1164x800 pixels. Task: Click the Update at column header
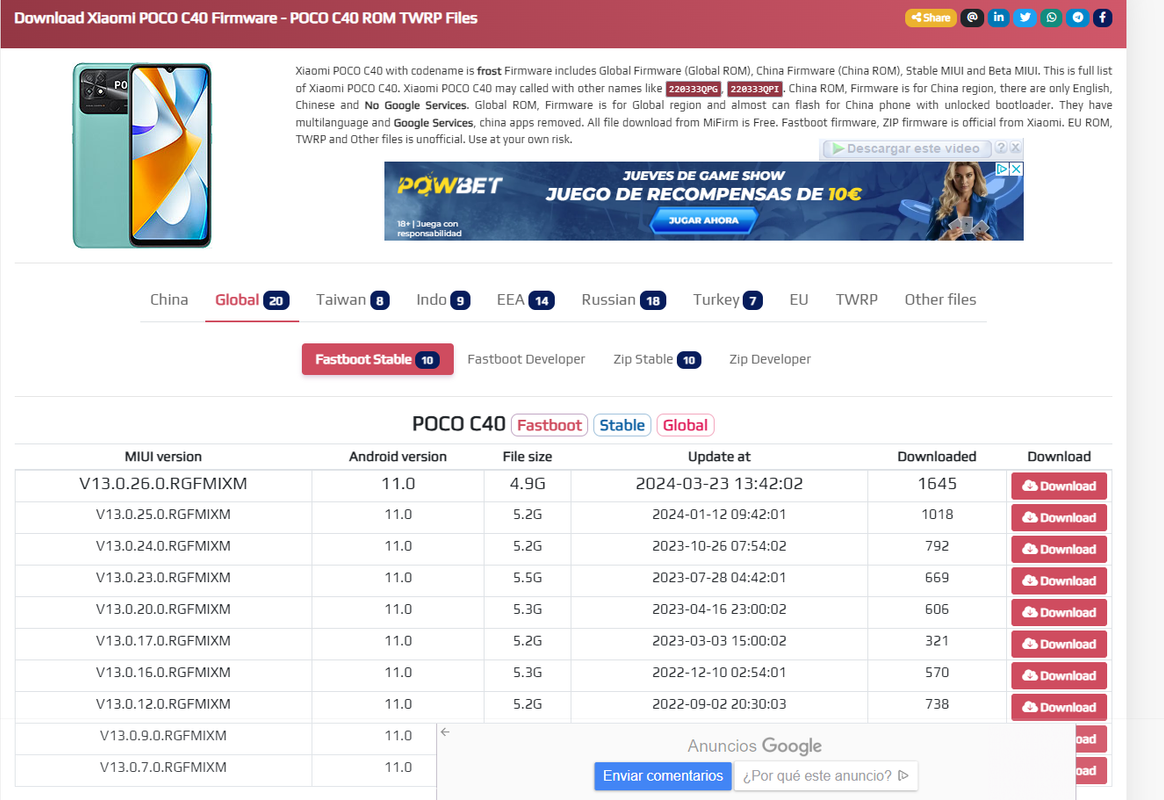point(719,456)
